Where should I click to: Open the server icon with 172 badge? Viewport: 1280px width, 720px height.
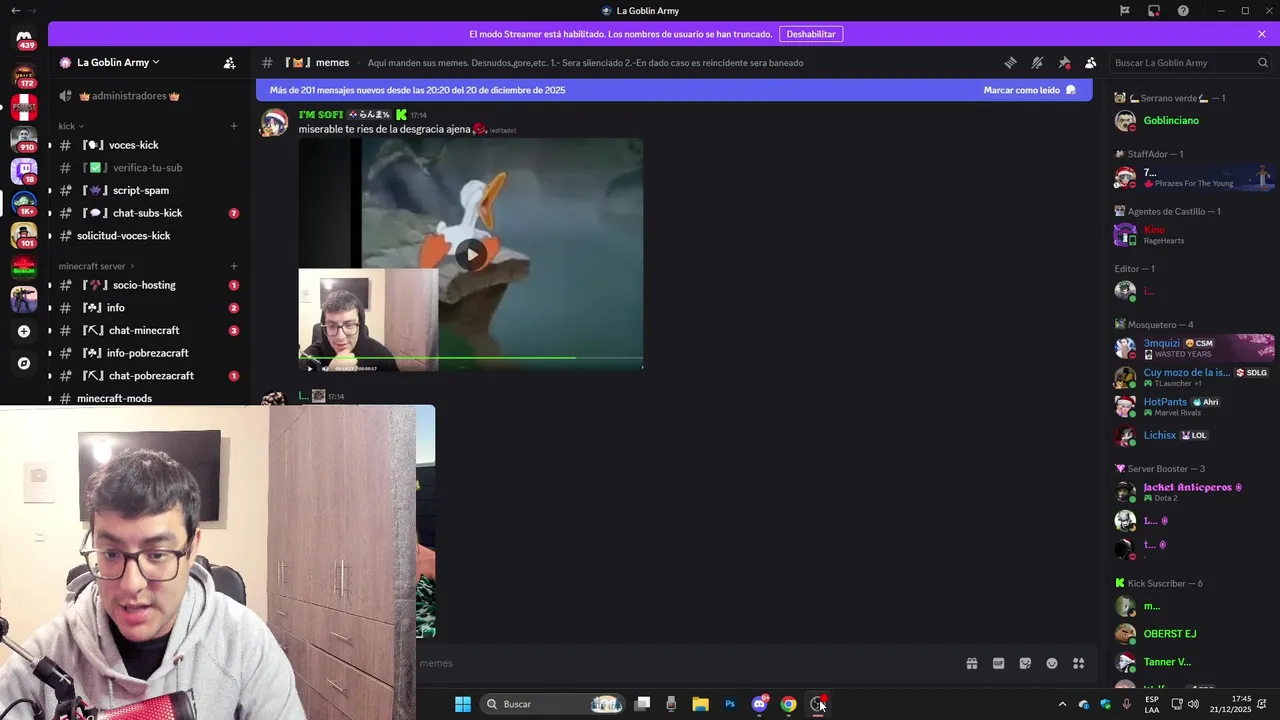coord(24,76)
